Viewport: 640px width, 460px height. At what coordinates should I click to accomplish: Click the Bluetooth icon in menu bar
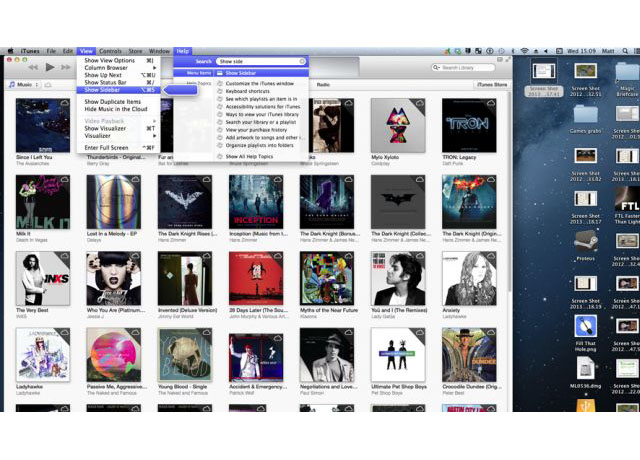pos(513,51)
